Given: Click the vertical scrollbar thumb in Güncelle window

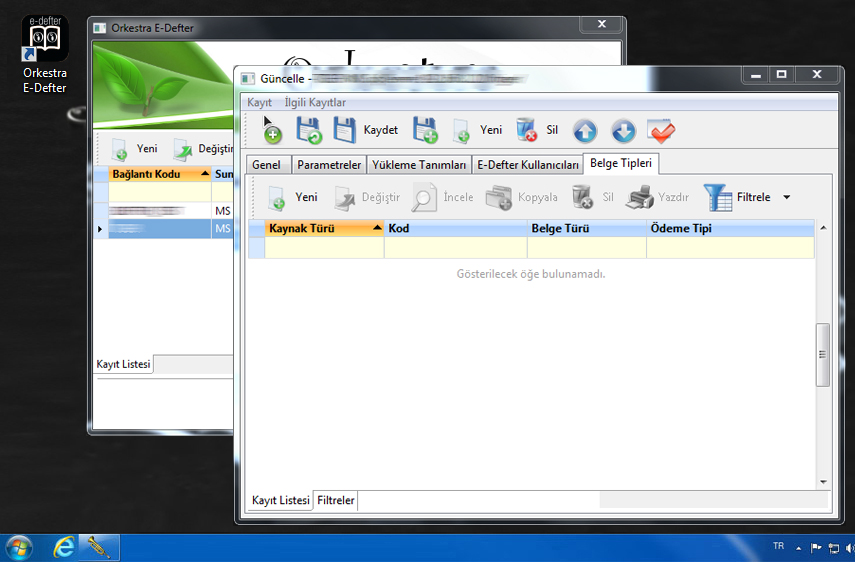Looking at the screenshot, I should click(x=823, y=355).
